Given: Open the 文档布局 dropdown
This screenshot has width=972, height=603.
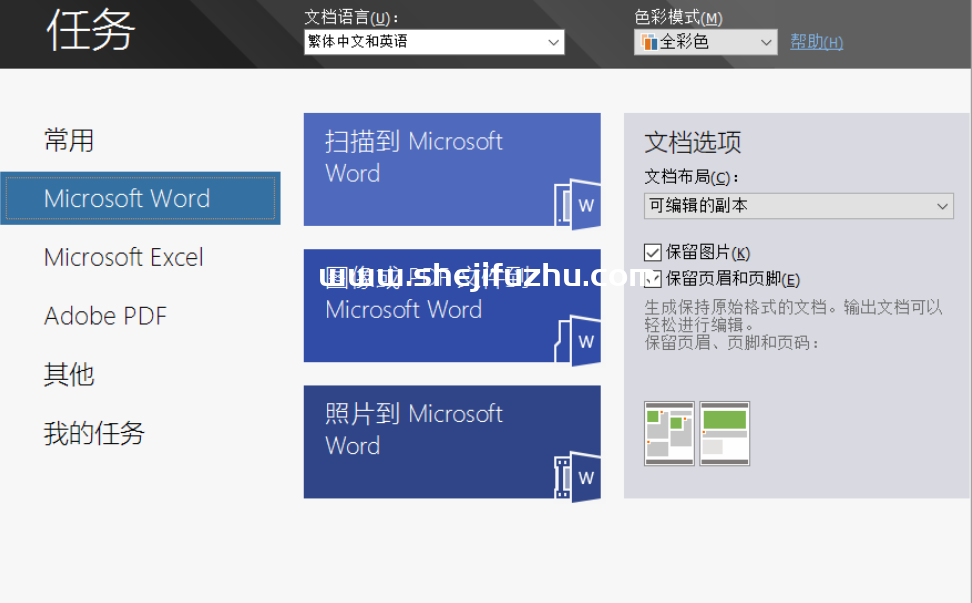Looking at the screenshot, I should 798,206.
